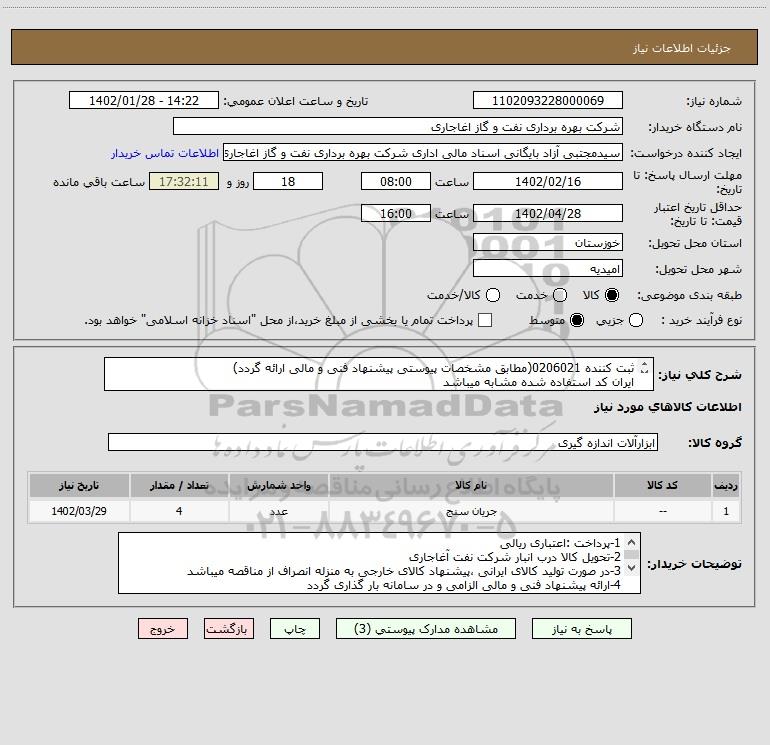This screenshot has height=745, width=770.
Task: Click the شرح کلی نیاز description text area
Action: tap(379, 374)
